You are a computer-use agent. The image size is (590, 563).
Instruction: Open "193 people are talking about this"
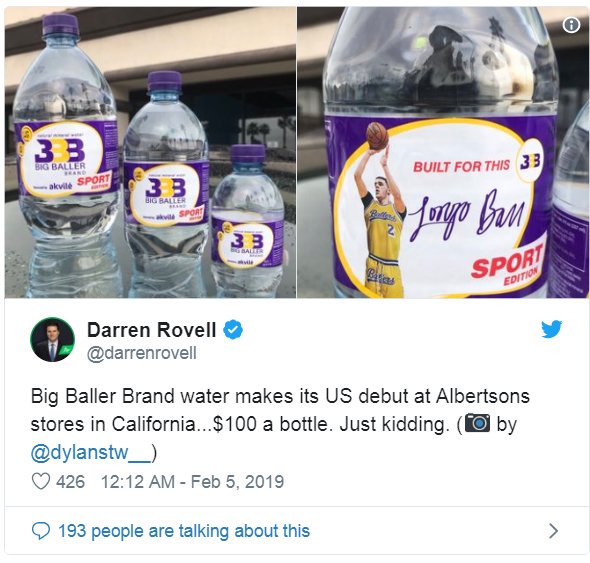pos(184,531)
